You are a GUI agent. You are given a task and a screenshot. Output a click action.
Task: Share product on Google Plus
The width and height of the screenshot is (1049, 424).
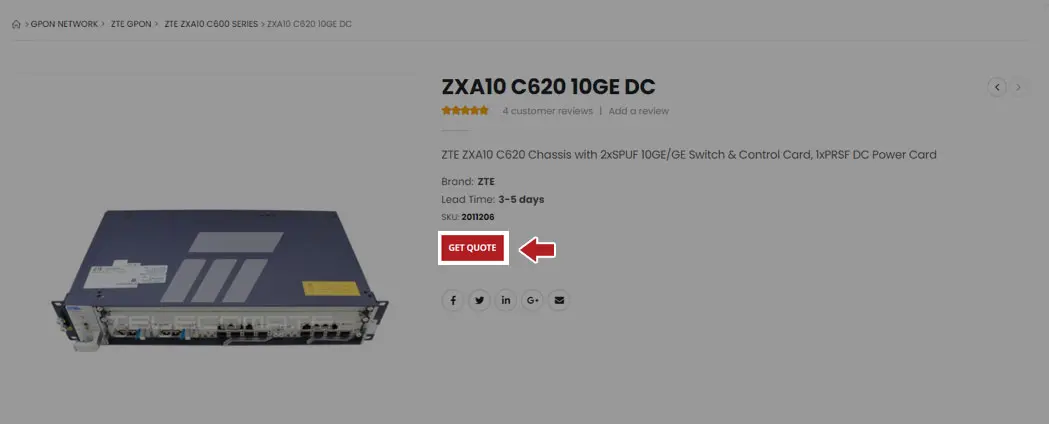533,300
